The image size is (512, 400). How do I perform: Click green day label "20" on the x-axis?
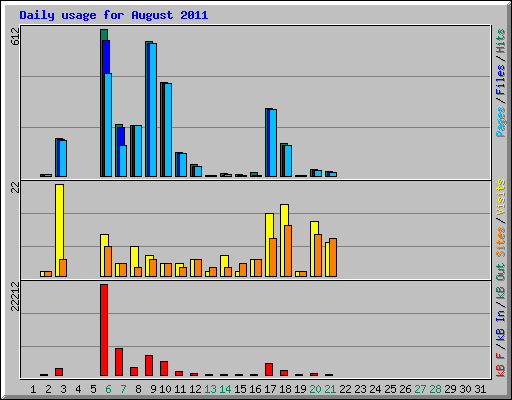[315, 389]
